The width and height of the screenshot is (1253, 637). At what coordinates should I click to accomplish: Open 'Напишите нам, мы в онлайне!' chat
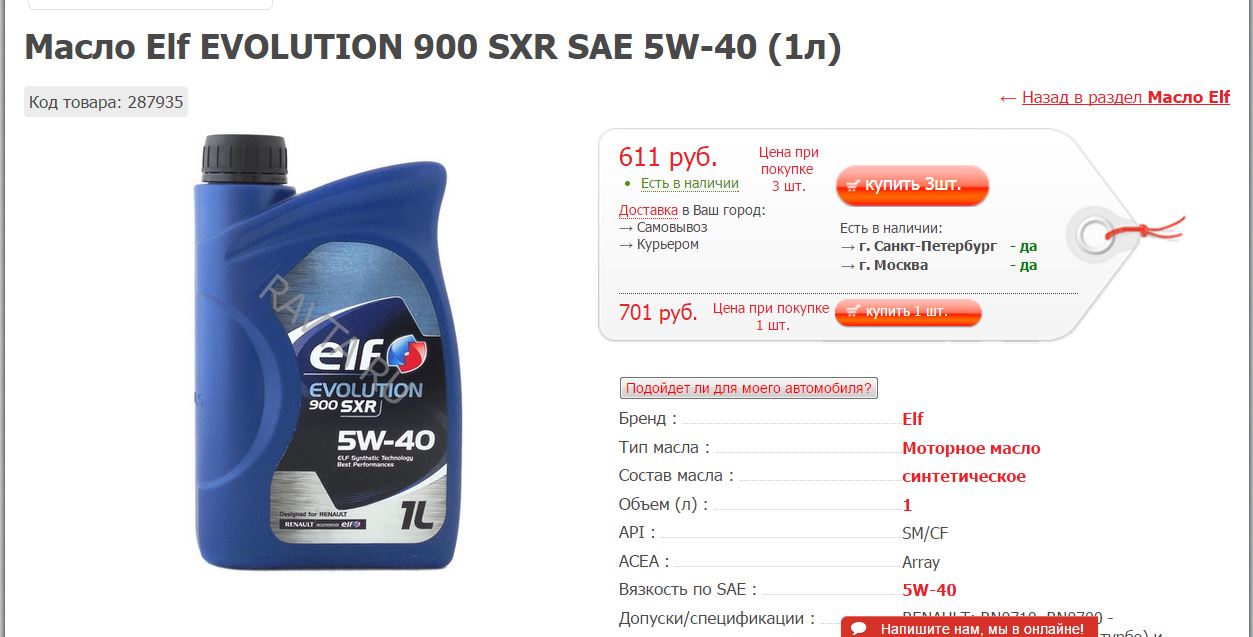pyautogui.click(x=969, y=628)
